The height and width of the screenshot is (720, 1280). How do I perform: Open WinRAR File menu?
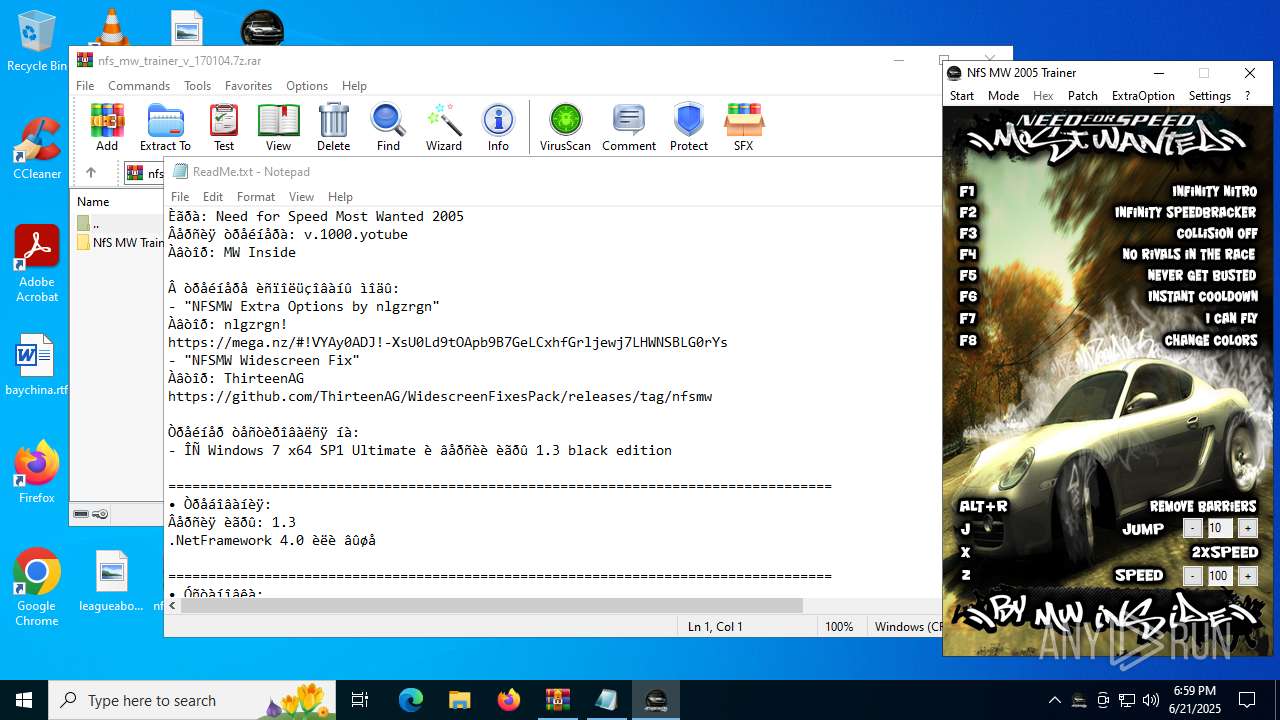coord(85,86)
